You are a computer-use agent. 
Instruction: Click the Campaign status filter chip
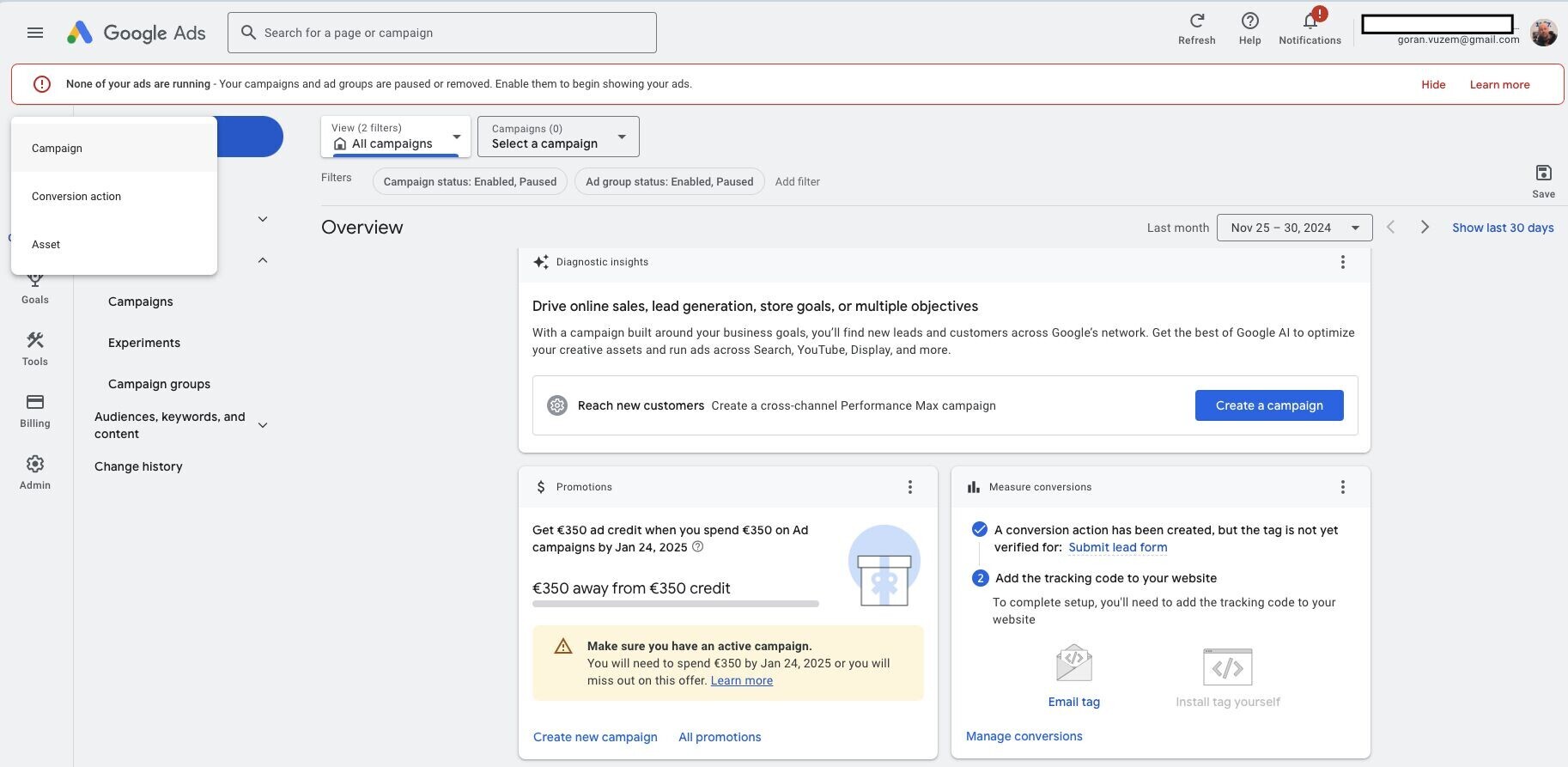pyautogui.click(x=470, y=181)
